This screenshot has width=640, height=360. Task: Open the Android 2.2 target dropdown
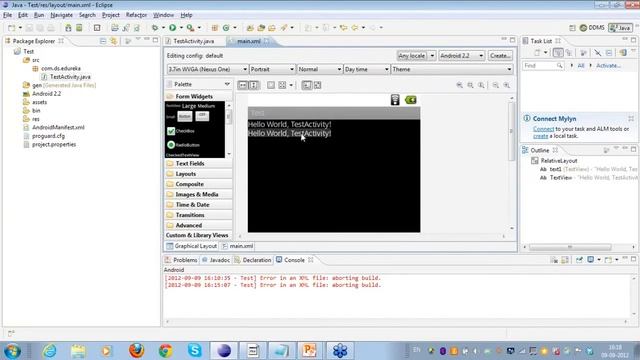[462, 56]
